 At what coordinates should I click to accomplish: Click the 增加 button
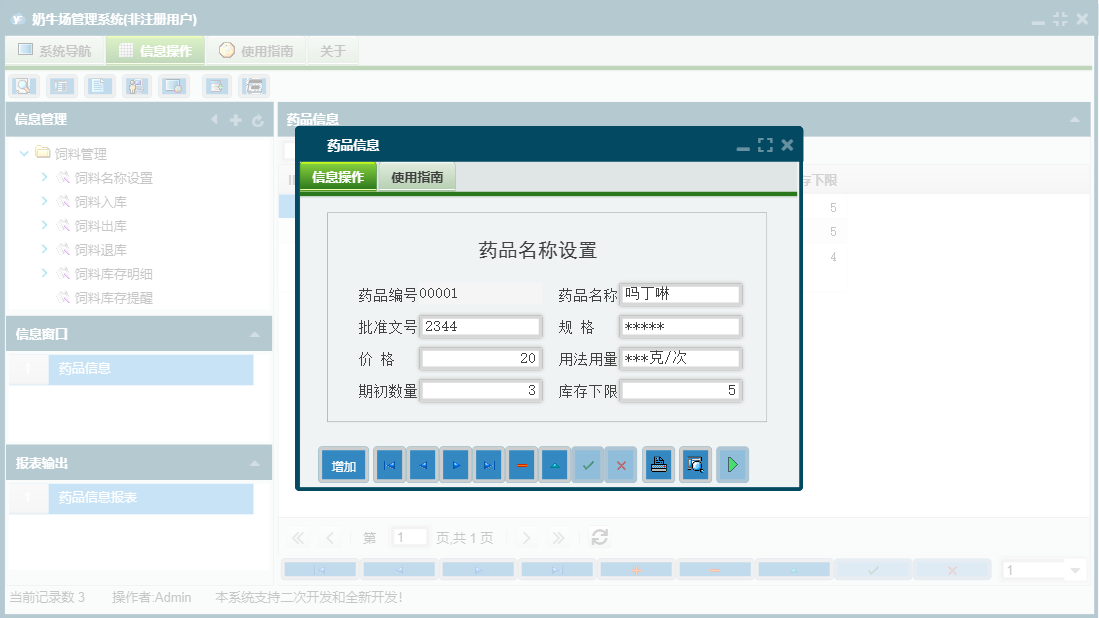click(x=343, y=464)
